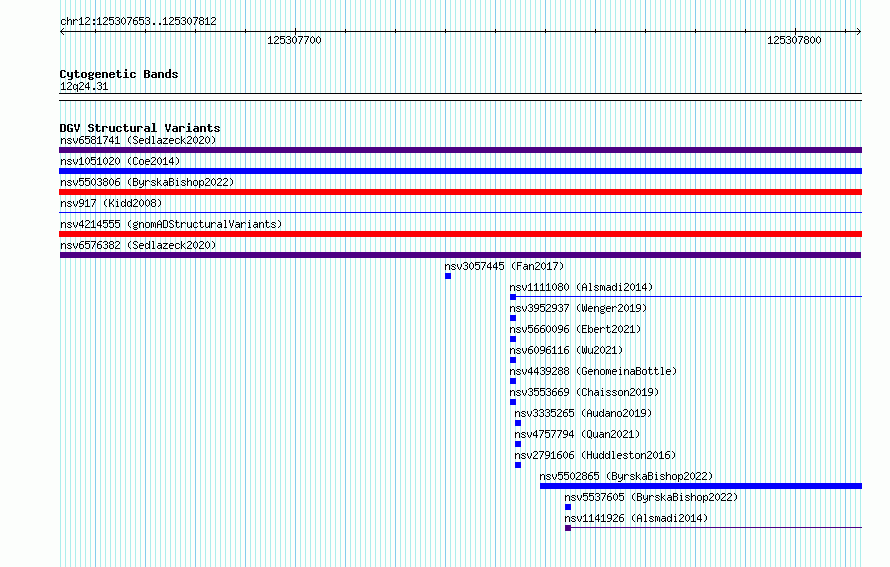
Task: Click blue marker under nsv5537605
Action: coord(568,507)
